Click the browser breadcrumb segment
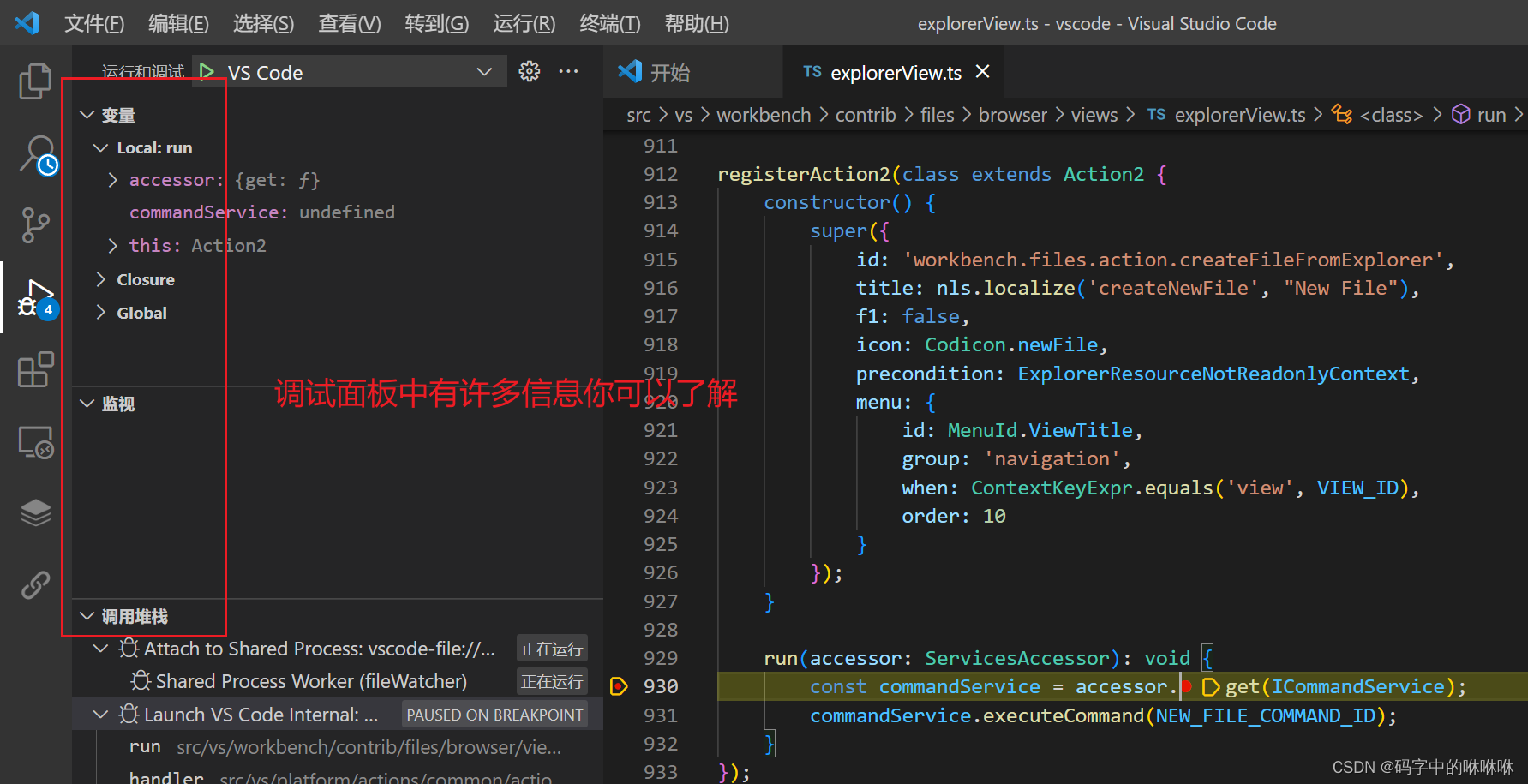Screen dimensions: 1528x784 point(1013,115)
